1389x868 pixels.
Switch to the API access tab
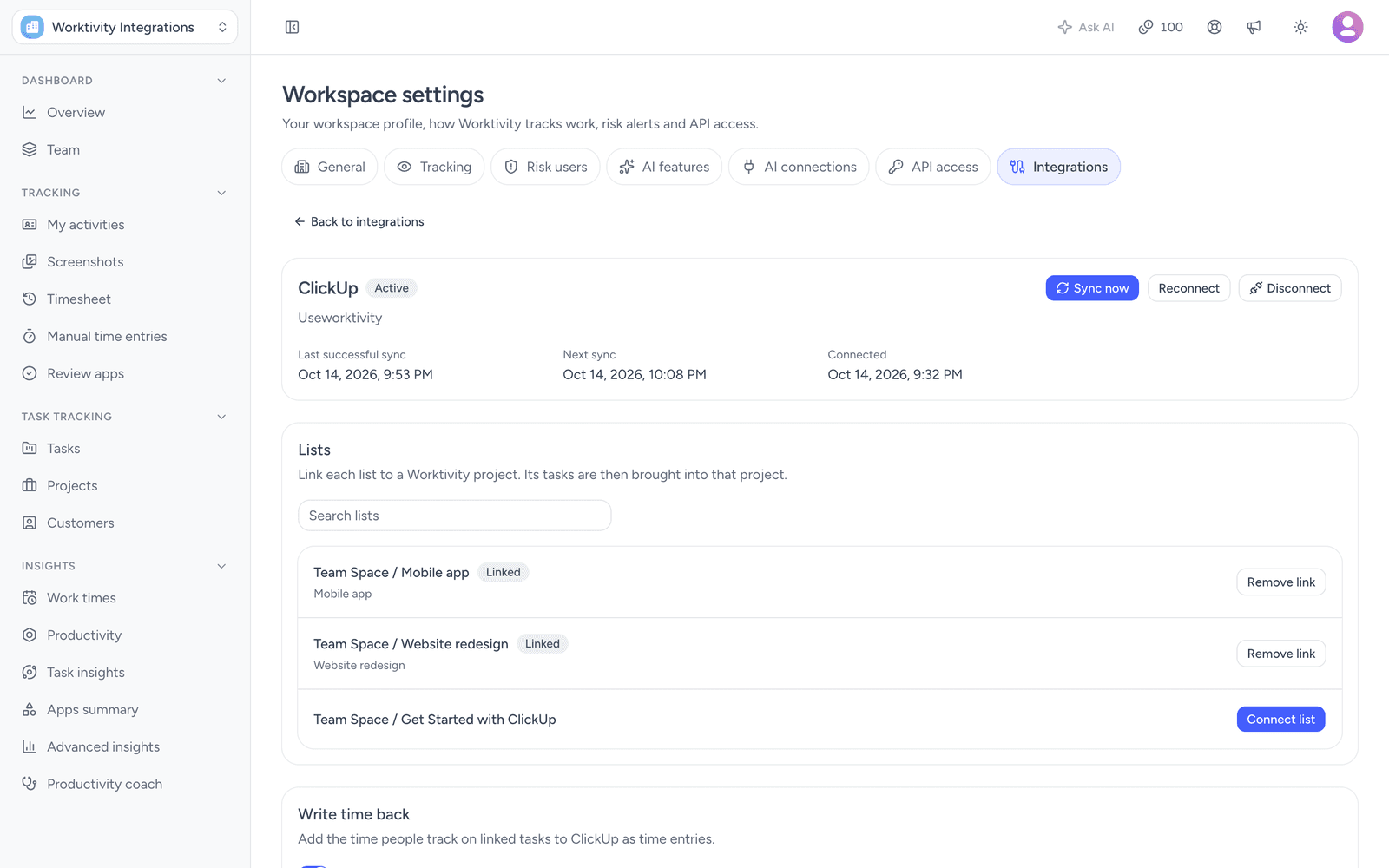[x=933, y=167]
